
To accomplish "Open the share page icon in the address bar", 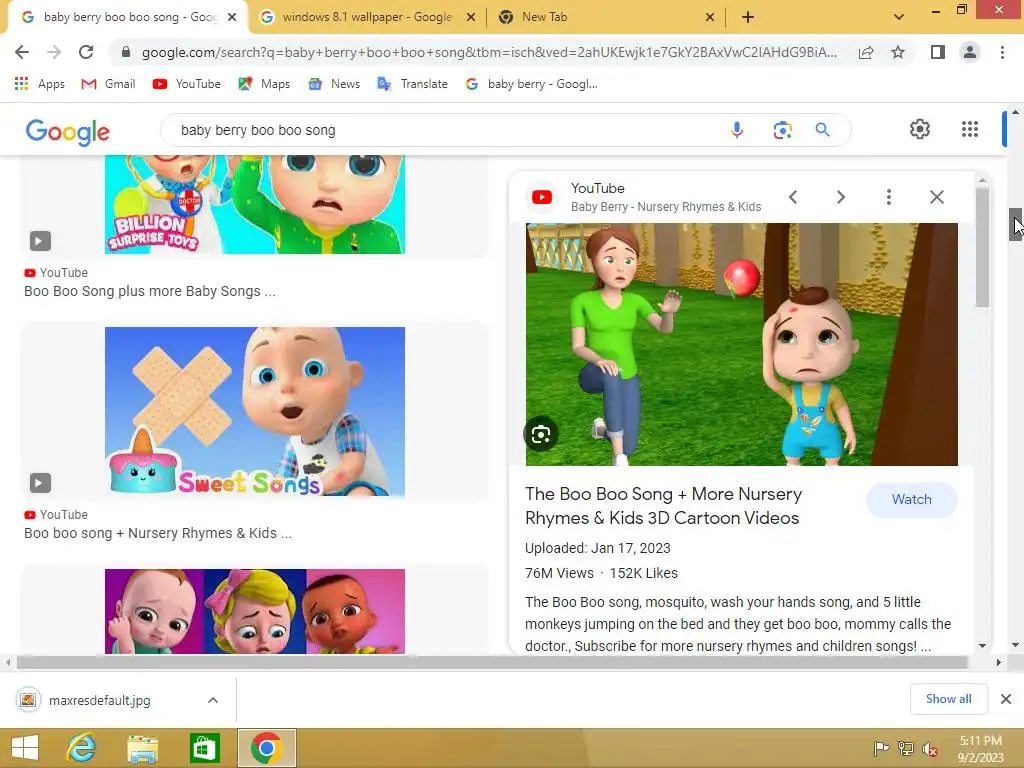I will pyautogui.click(x=866, y=52).
